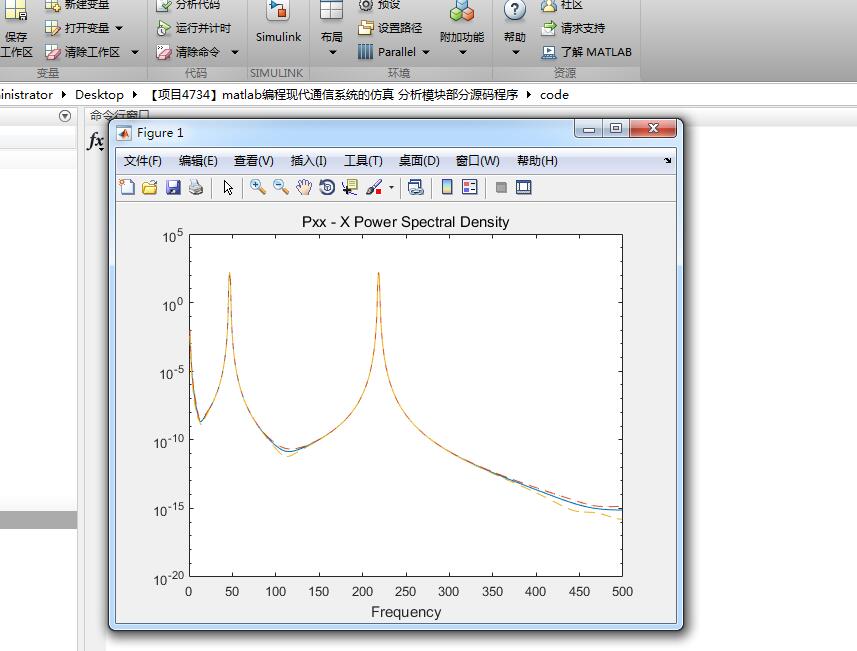Save the figure with the floppy disk icon
This screenshot has width=857, height=651.
click(x=173, y=187)
